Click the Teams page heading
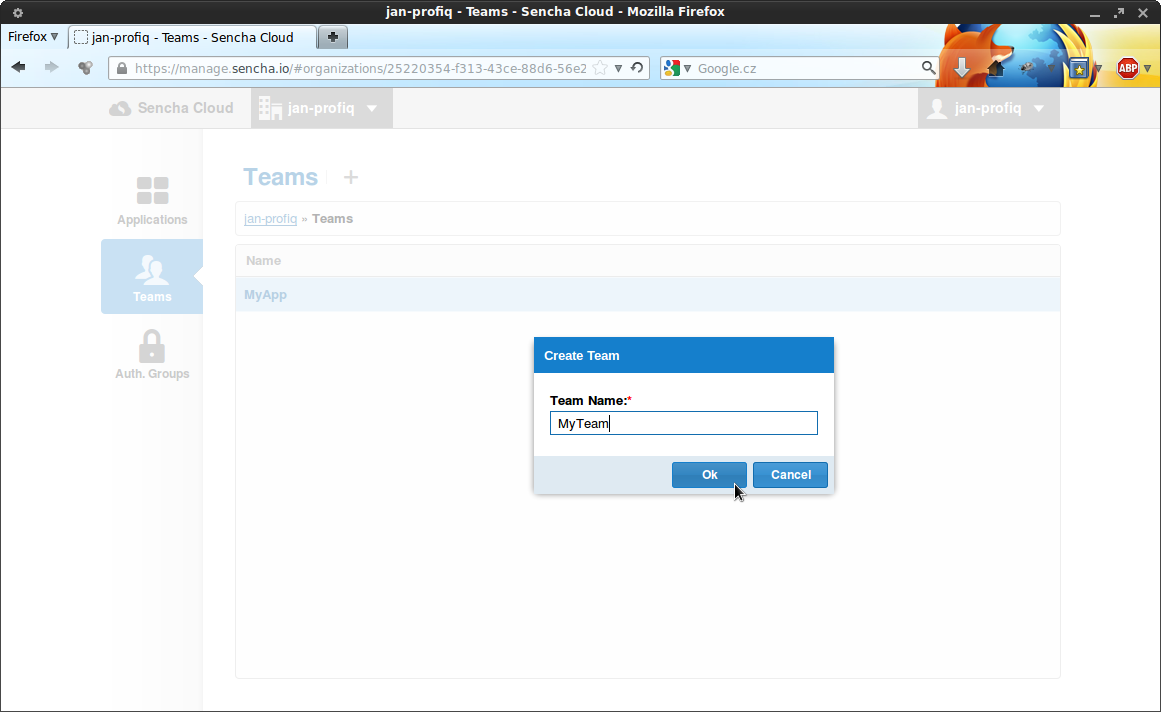Screen dimensions: 1161x712 click(x=280, y=177)
